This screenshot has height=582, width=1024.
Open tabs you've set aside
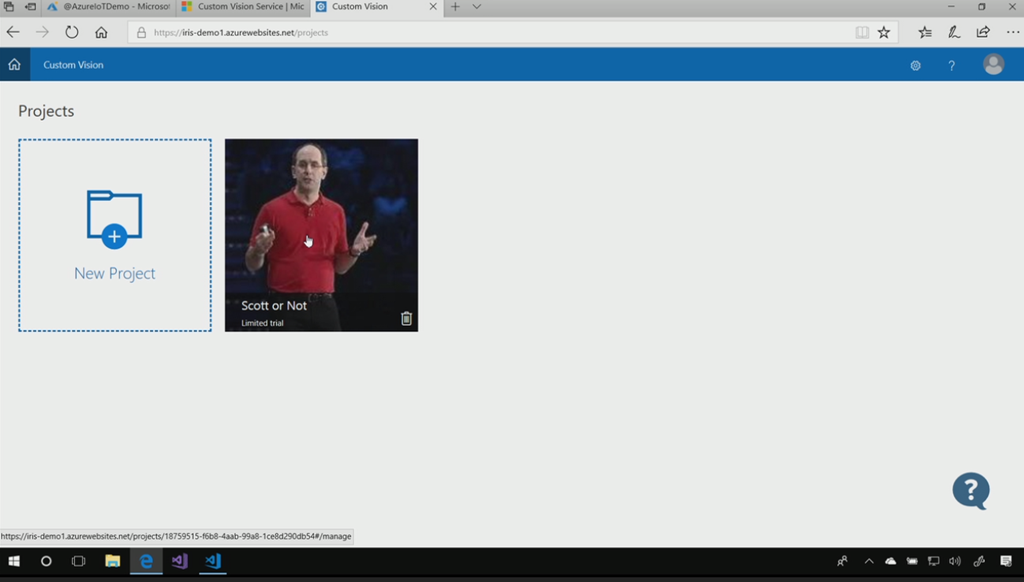[9, 7]
